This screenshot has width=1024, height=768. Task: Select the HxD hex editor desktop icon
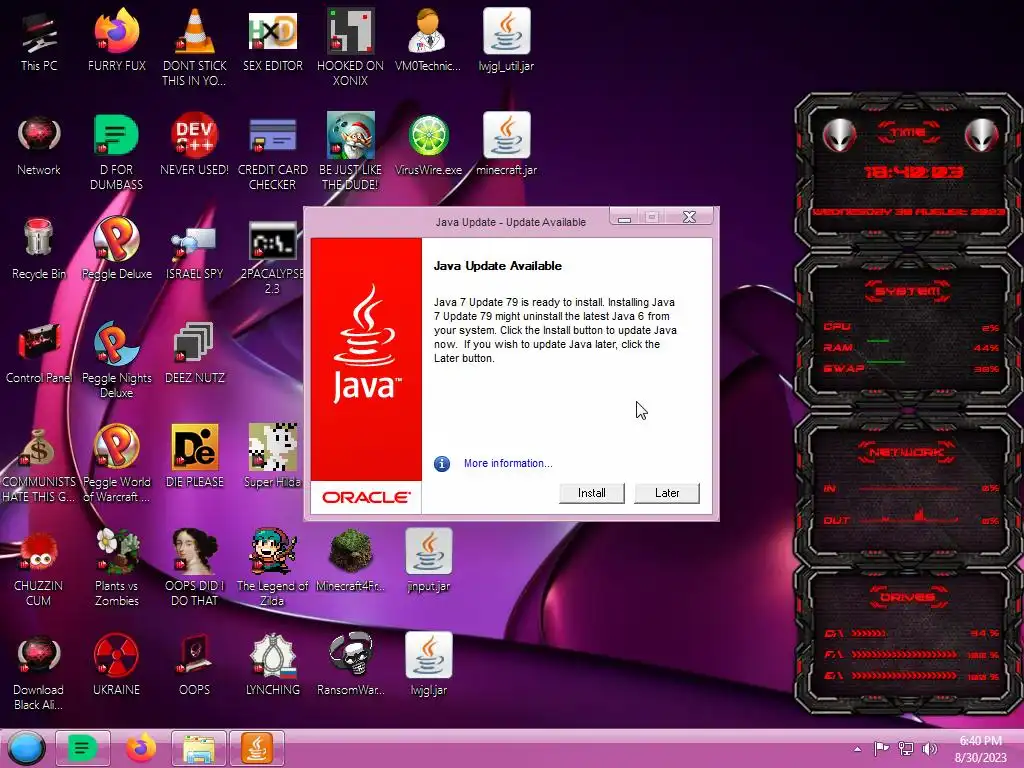pyautogui.click(x=273, y=40)
